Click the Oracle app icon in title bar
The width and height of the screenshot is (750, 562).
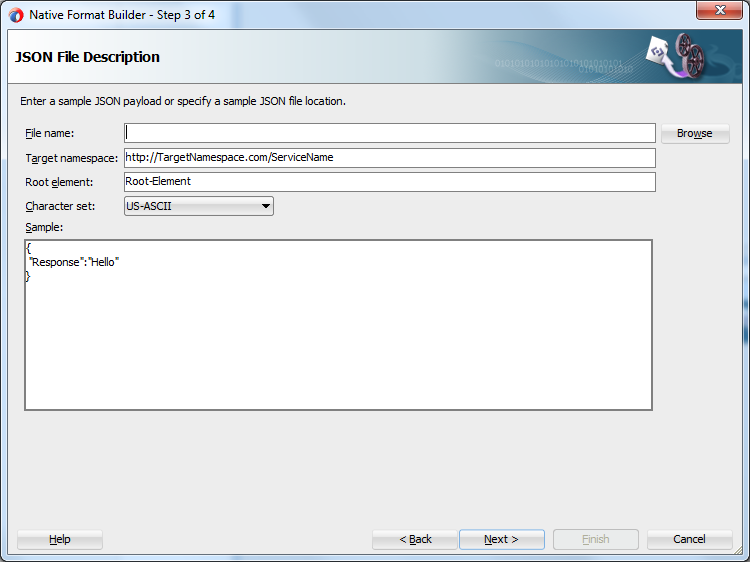click(x=16, y=15)
